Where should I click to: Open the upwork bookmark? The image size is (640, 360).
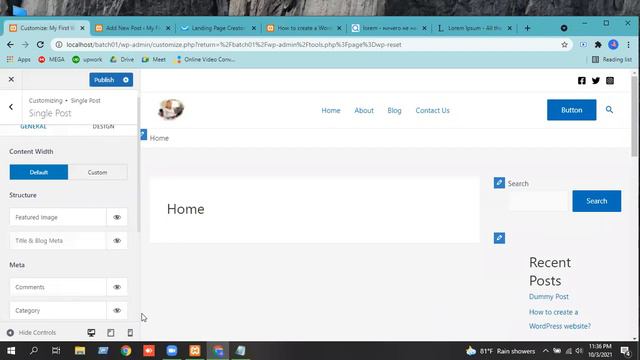tap(87, 60)
